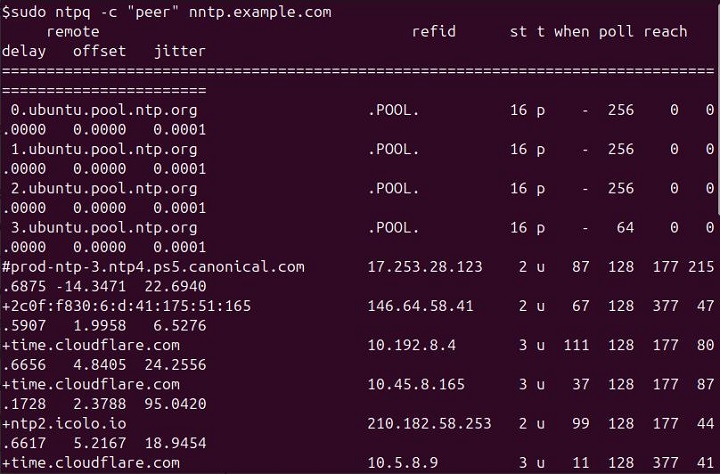The height and width of the screenshot is (474, 720).
Task: Click the "jitter" column header
Action: (180, 50)
